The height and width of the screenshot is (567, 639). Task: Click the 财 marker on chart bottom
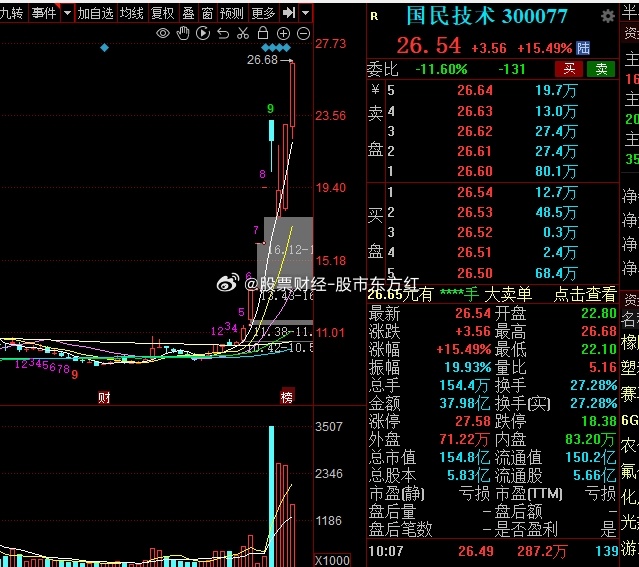tap(104, 397)
